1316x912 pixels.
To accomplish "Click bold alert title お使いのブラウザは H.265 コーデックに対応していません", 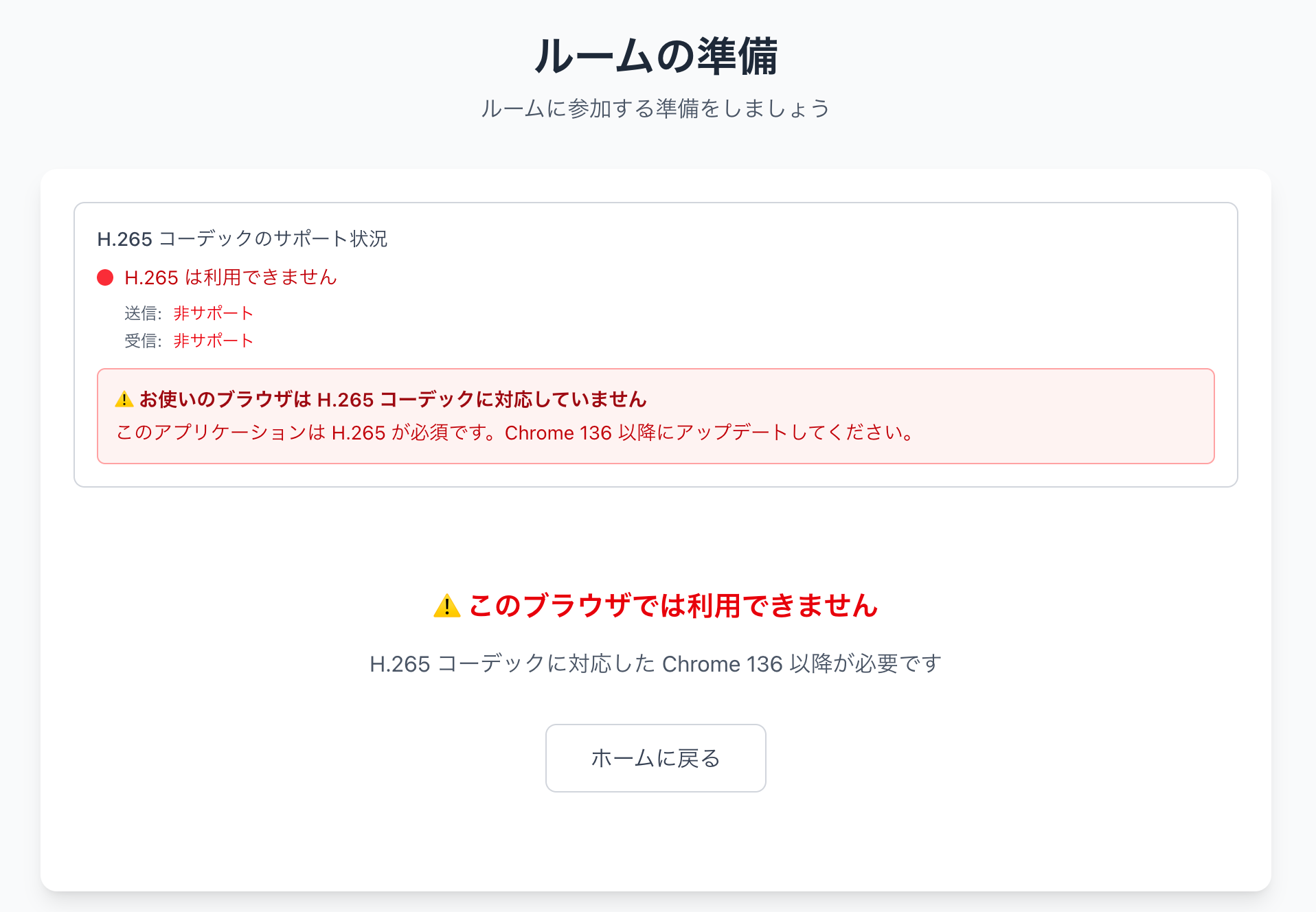I will (x=393, y=400).
